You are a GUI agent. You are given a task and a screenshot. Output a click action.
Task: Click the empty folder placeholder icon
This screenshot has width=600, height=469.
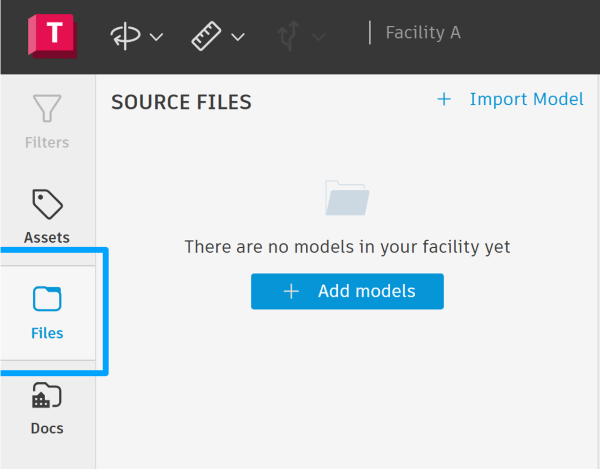pyautogui.click(x=347, y=198)
